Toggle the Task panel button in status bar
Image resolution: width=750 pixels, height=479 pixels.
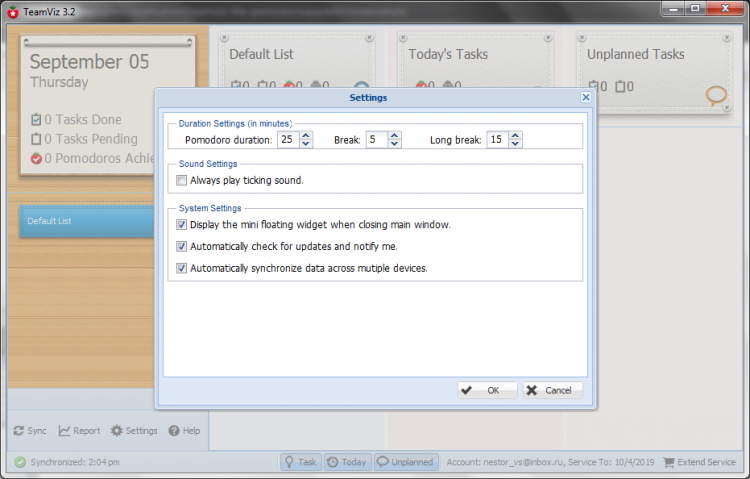[301, 462]
